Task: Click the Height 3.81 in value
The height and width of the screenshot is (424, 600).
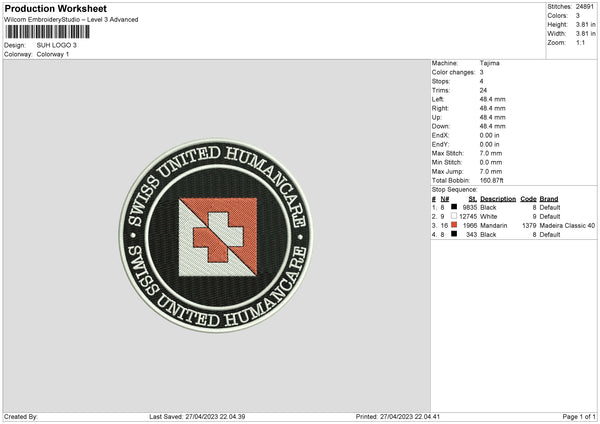Action: tap(585, 24)
